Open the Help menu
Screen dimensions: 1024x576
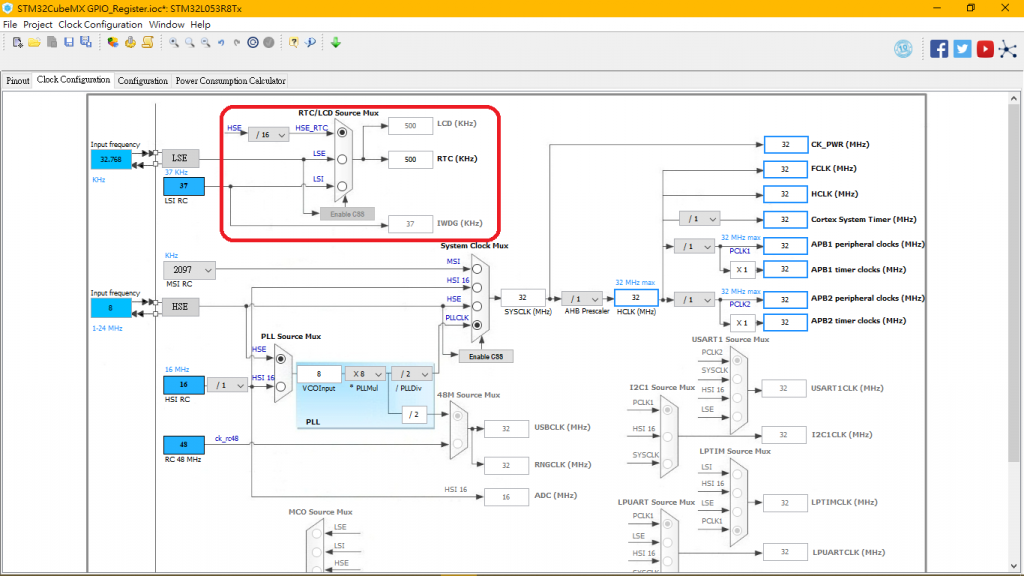click(200, 24)
